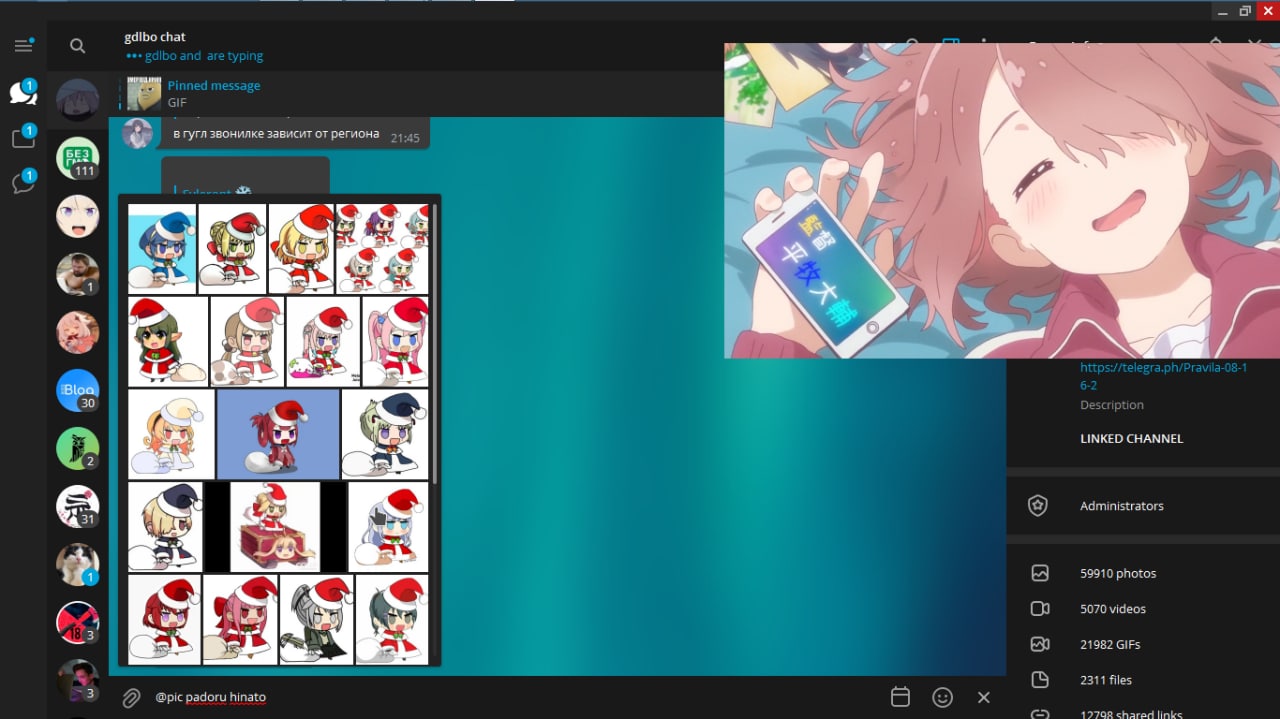Open the telegra.ph Pravila link
Viewport: 1280px width, 719px height.
1163,376
